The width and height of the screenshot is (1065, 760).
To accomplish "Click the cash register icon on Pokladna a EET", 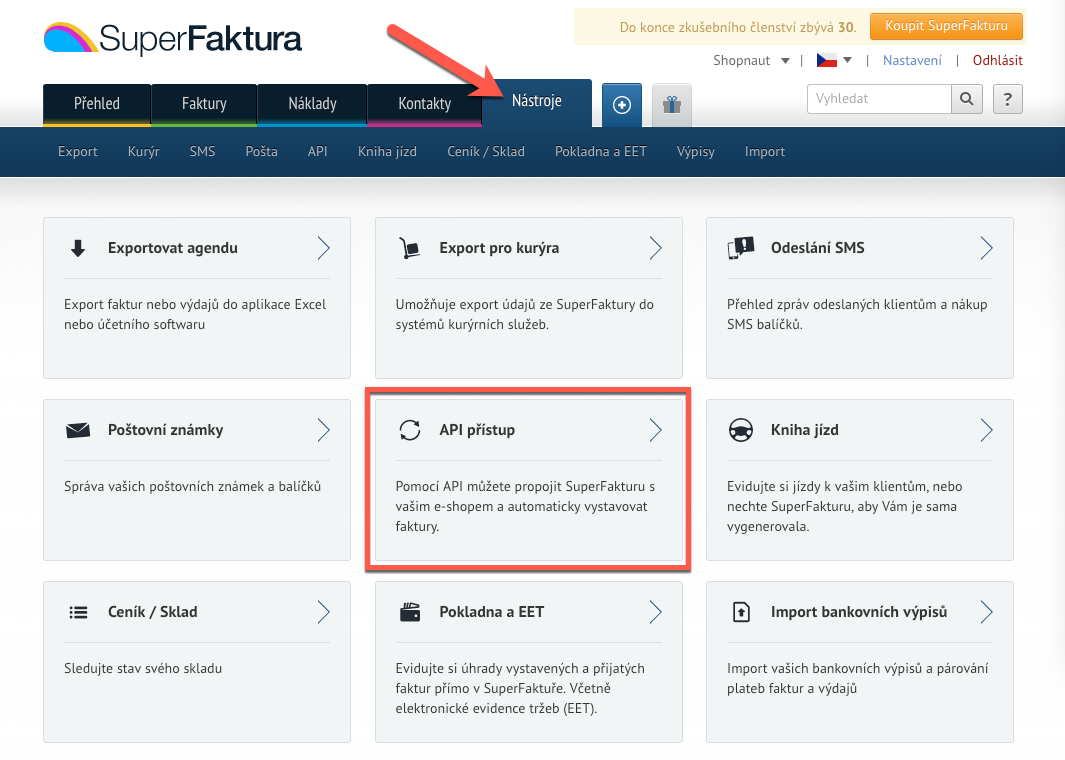I will click(410, 612).
